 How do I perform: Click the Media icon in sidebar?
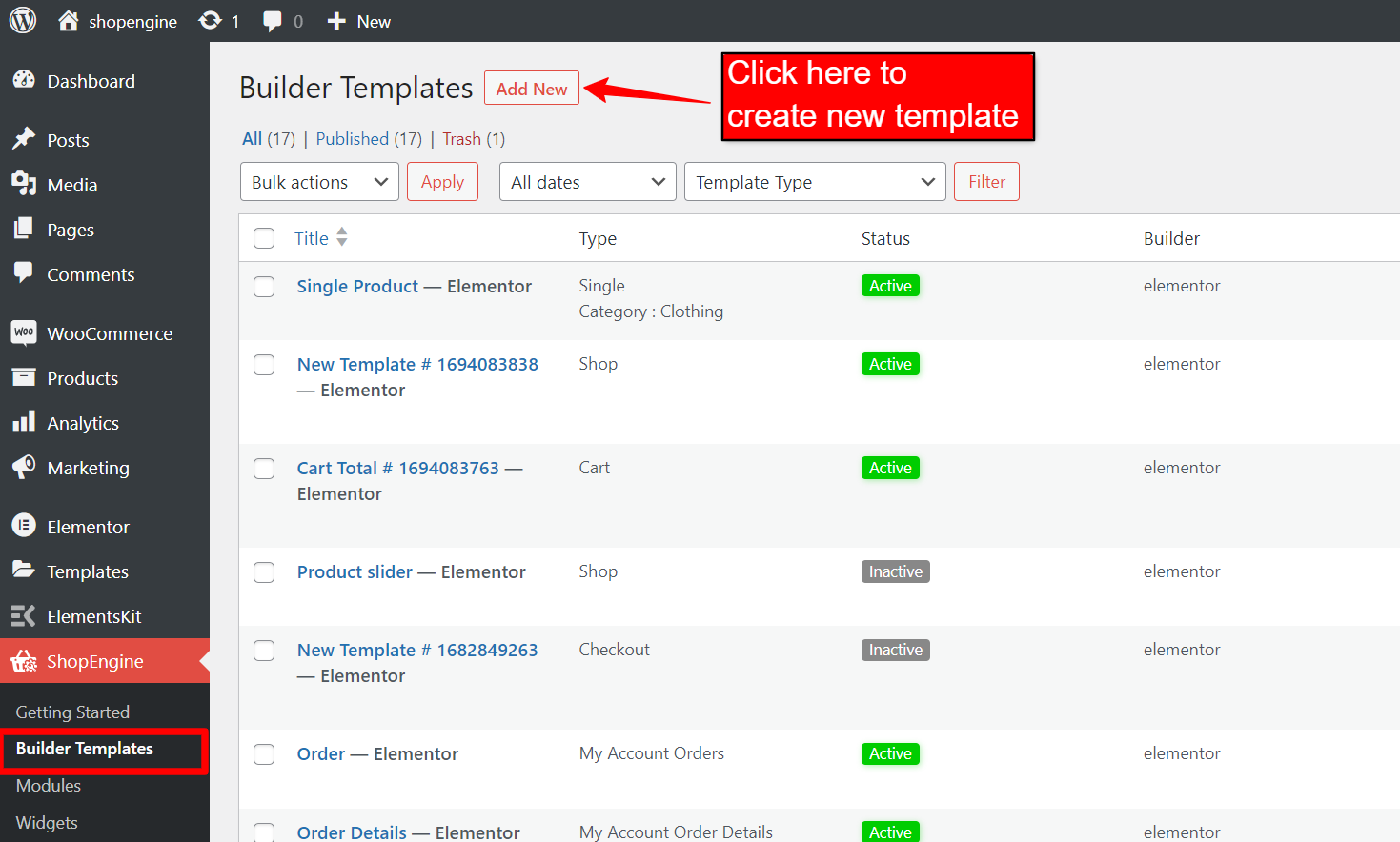click(24, 184)
